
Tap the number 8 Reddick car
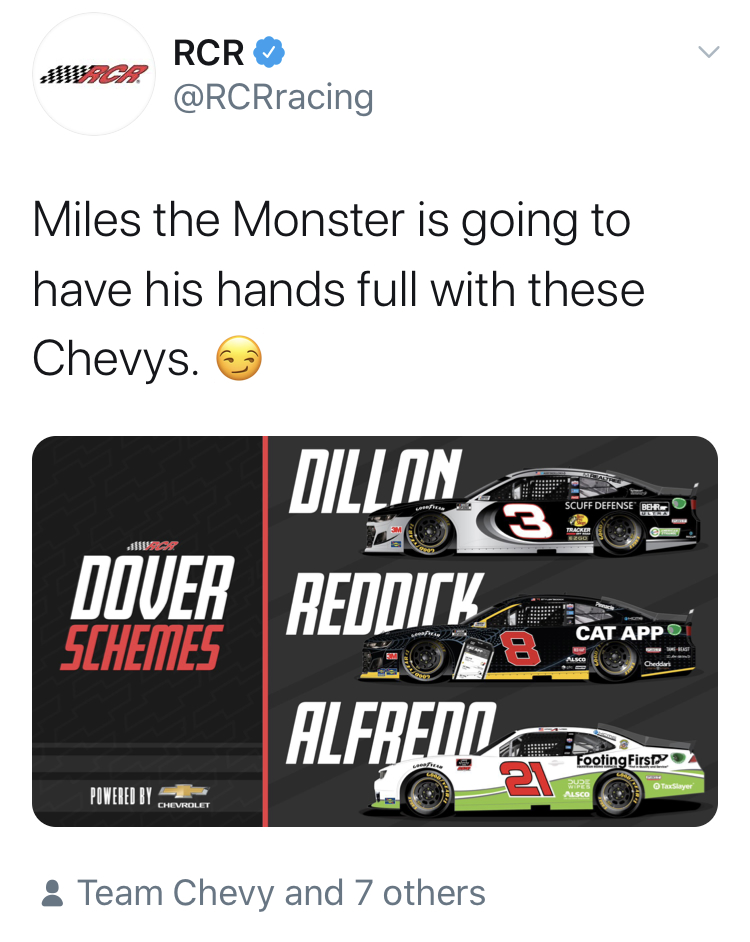pyautogui.click(x=528, y=638)
